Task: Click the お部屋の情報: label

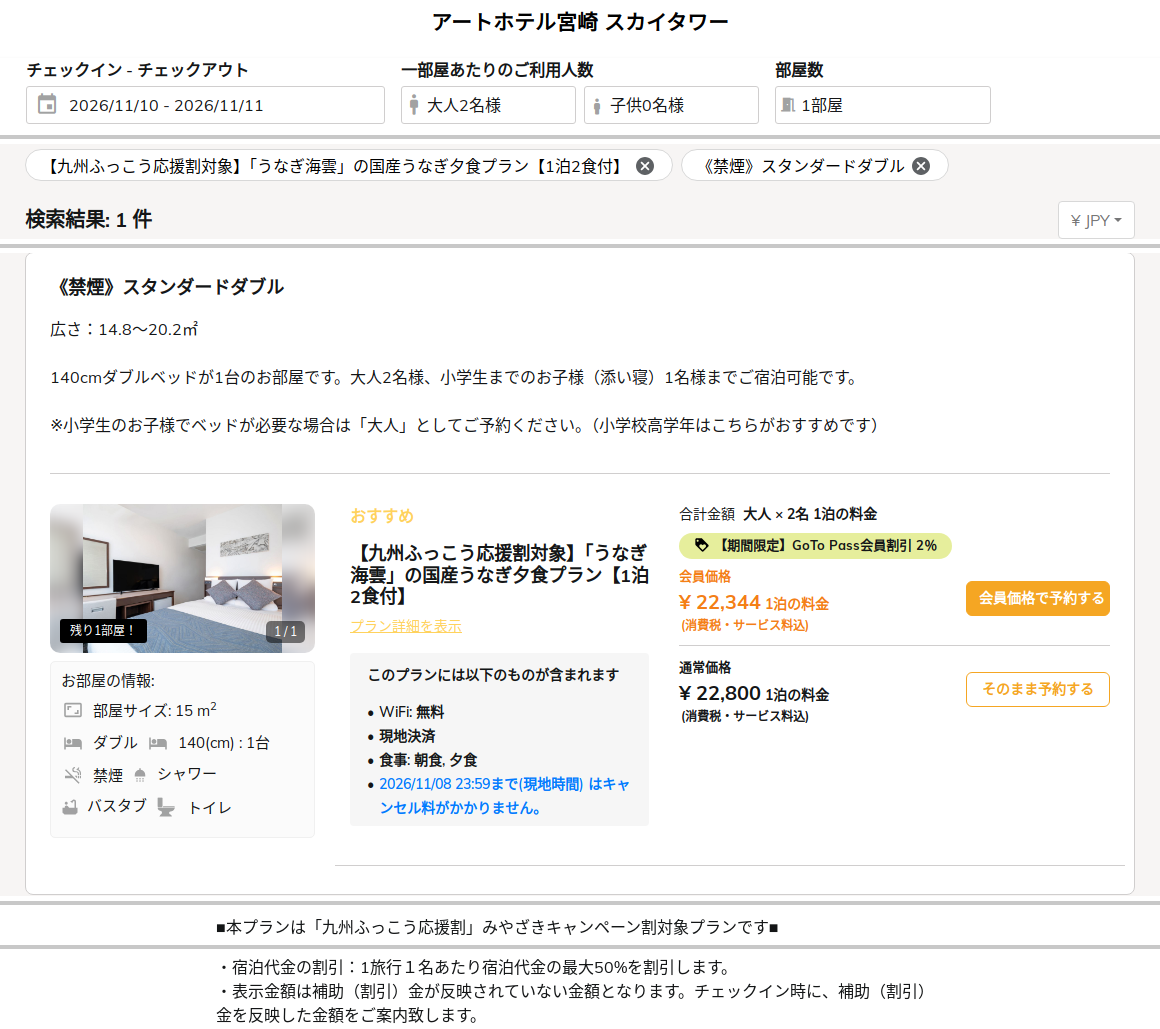Action: tap(108, 681)
